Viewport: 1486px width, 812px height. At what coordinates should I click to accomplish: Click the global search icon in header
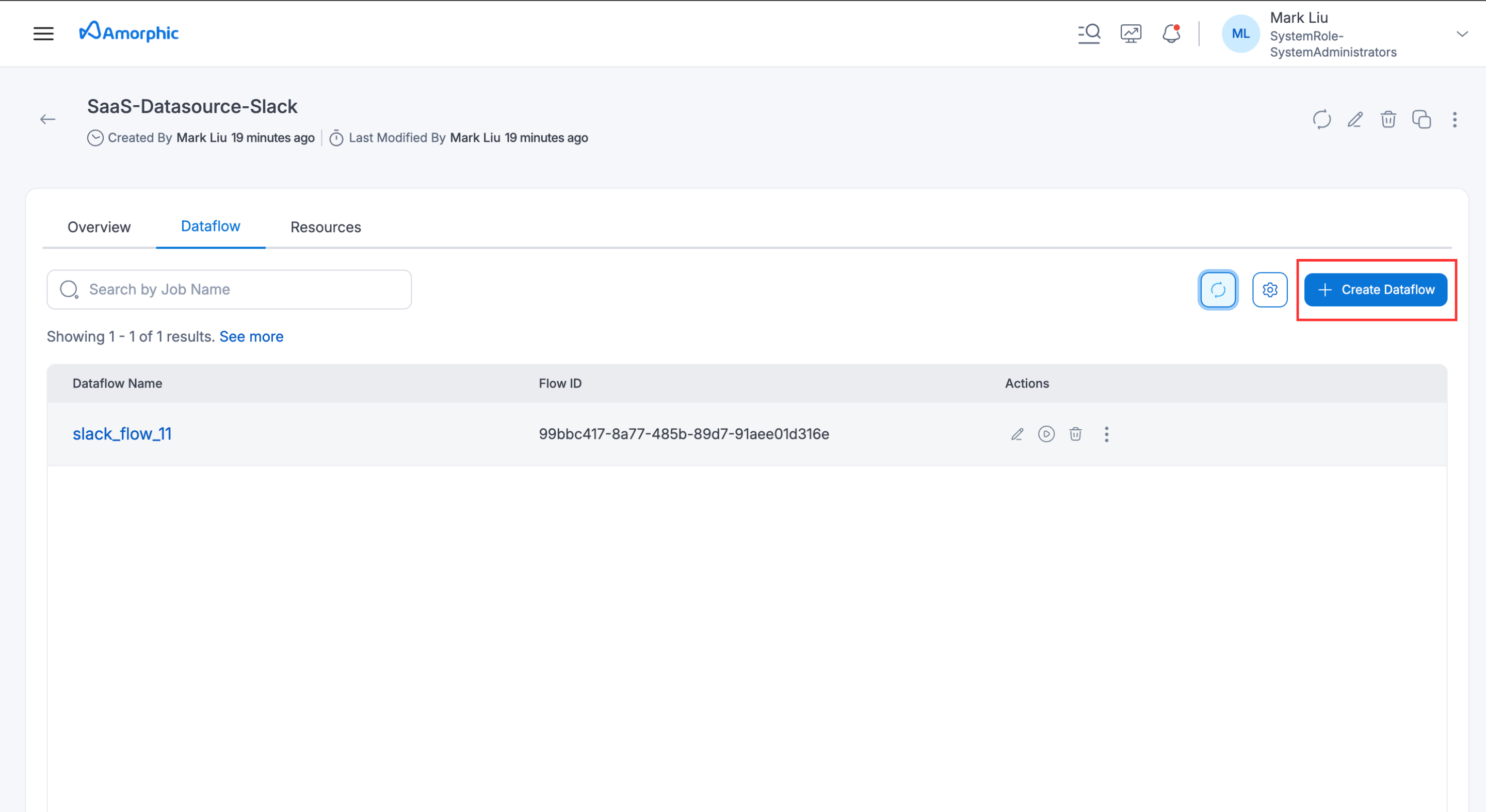[1089, 34]
